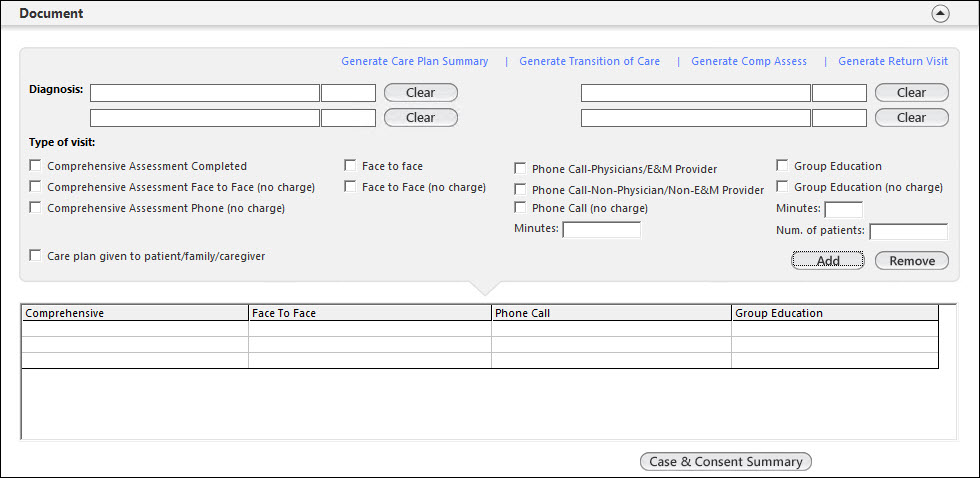Clear the first right Diagnosis row
This screenshot has width=980, height=478.
click(912, 92)
